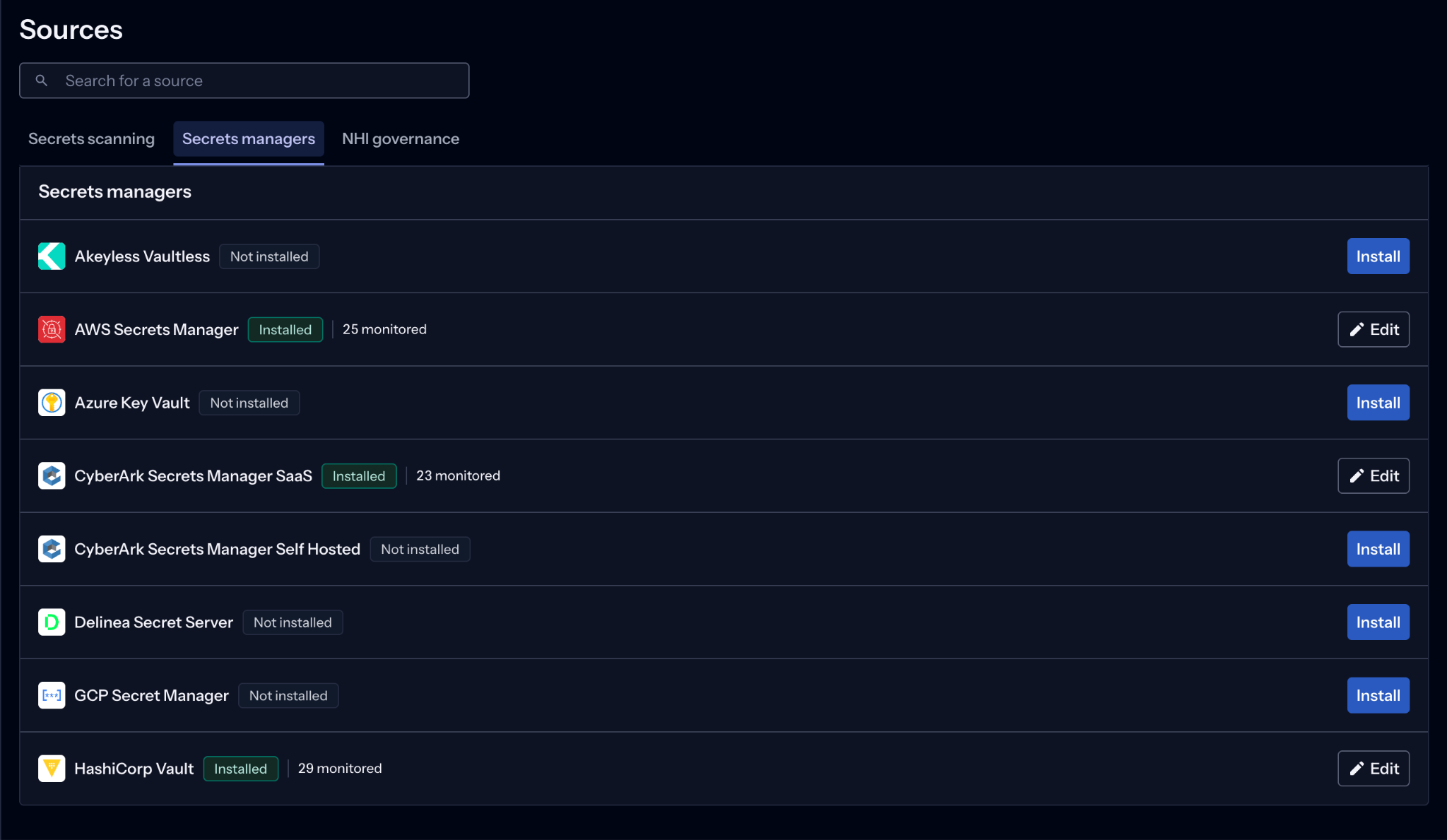Click the Azure Key Vault name
This screenshot has width=1447, height=840.
coord(132,403)
